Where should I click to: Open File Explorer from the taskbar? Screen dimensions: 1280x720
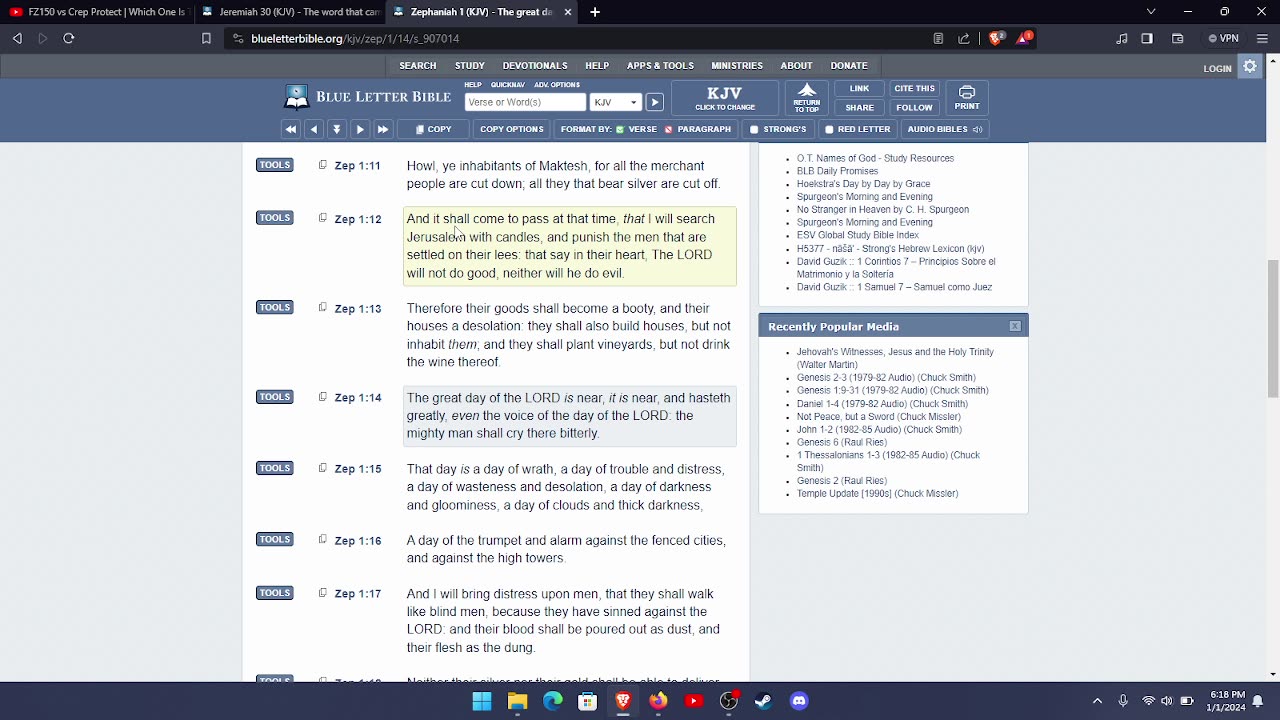[x=517, y=701]
